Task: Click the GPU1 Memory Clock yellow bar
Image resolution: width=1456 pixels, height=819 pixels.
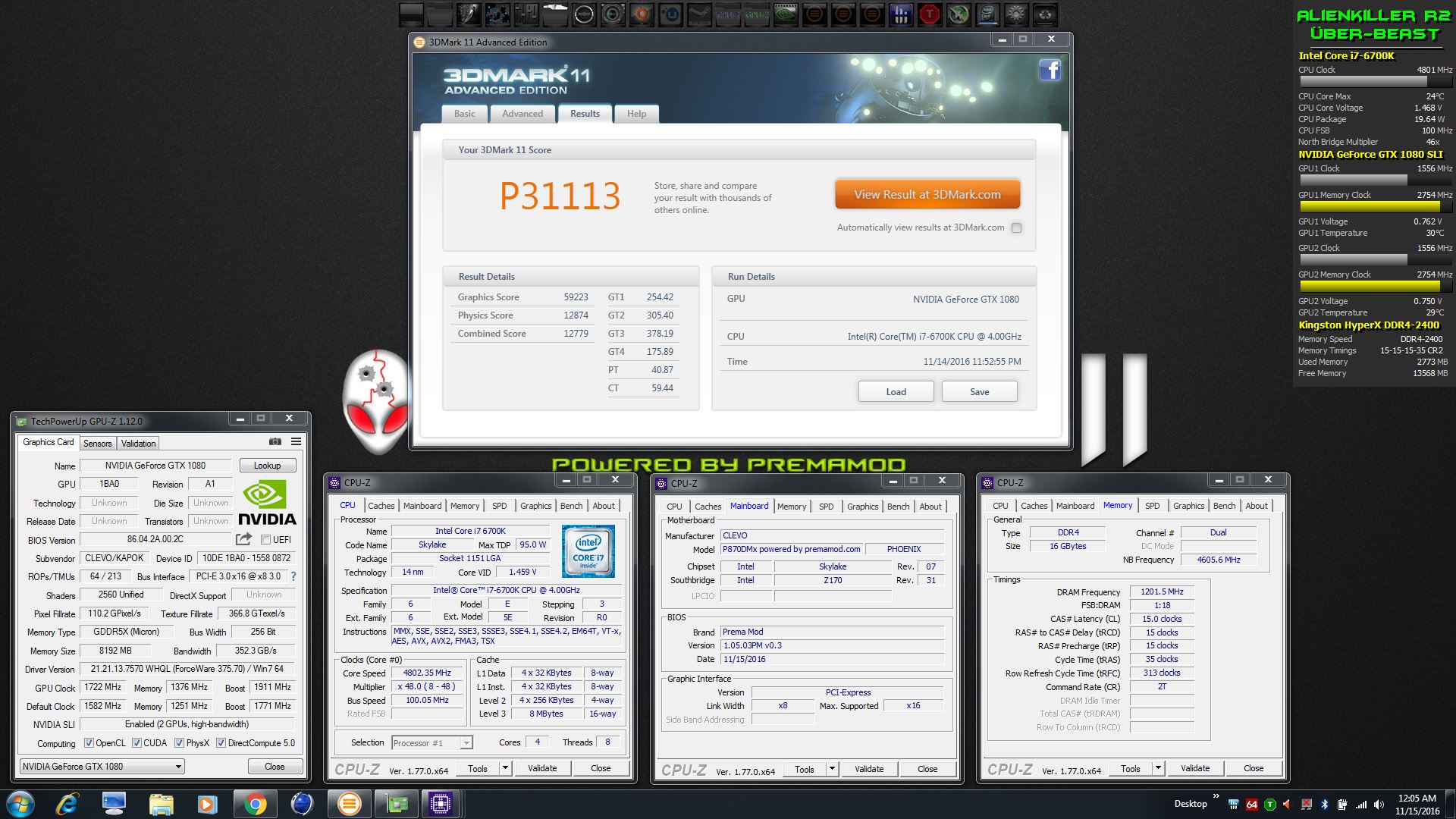Action: pyautogui.click(x=1370, y=206)
